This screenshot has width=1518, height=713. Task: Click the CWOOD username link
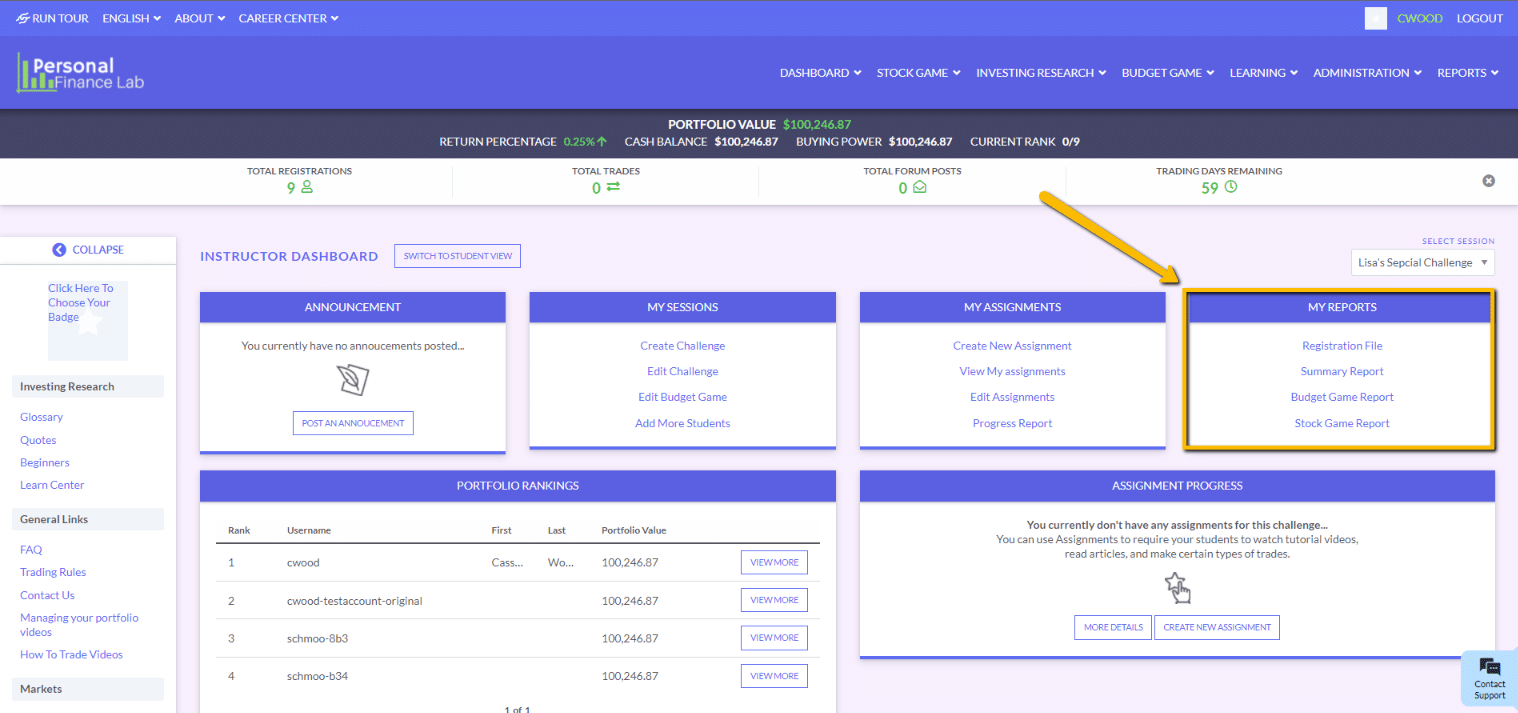[x=1420, y=18]
